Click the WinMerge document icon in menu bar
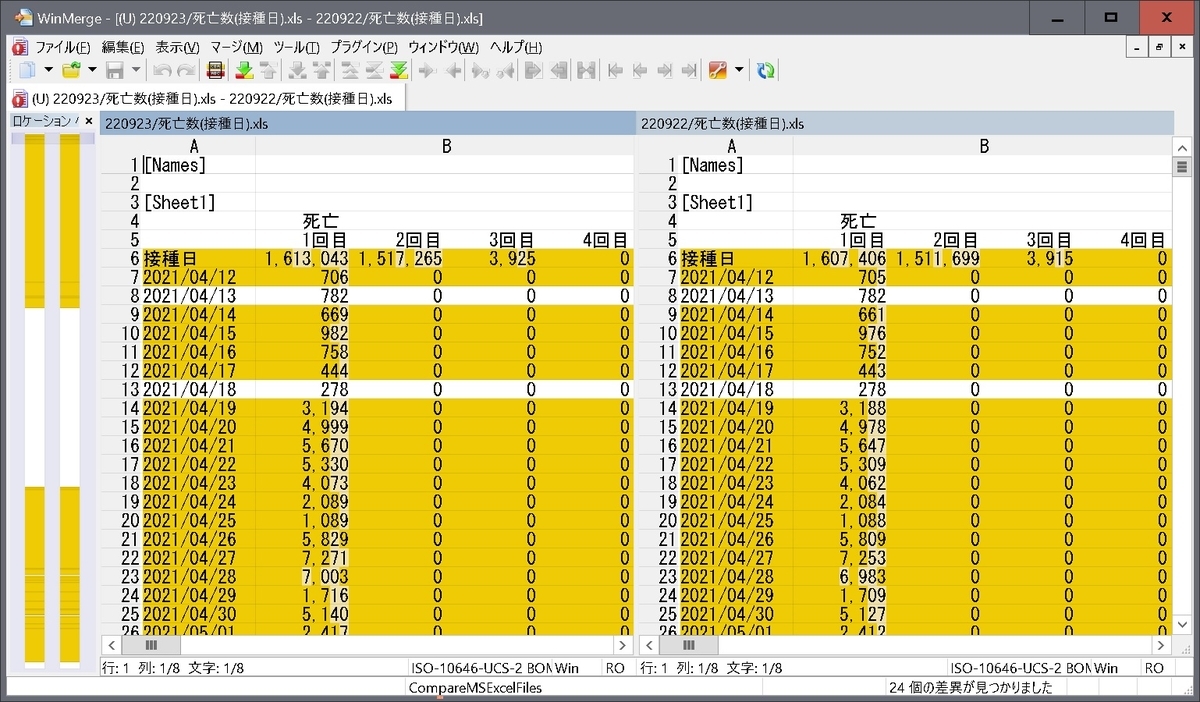1200x702 pixels. tap(18, 47)
